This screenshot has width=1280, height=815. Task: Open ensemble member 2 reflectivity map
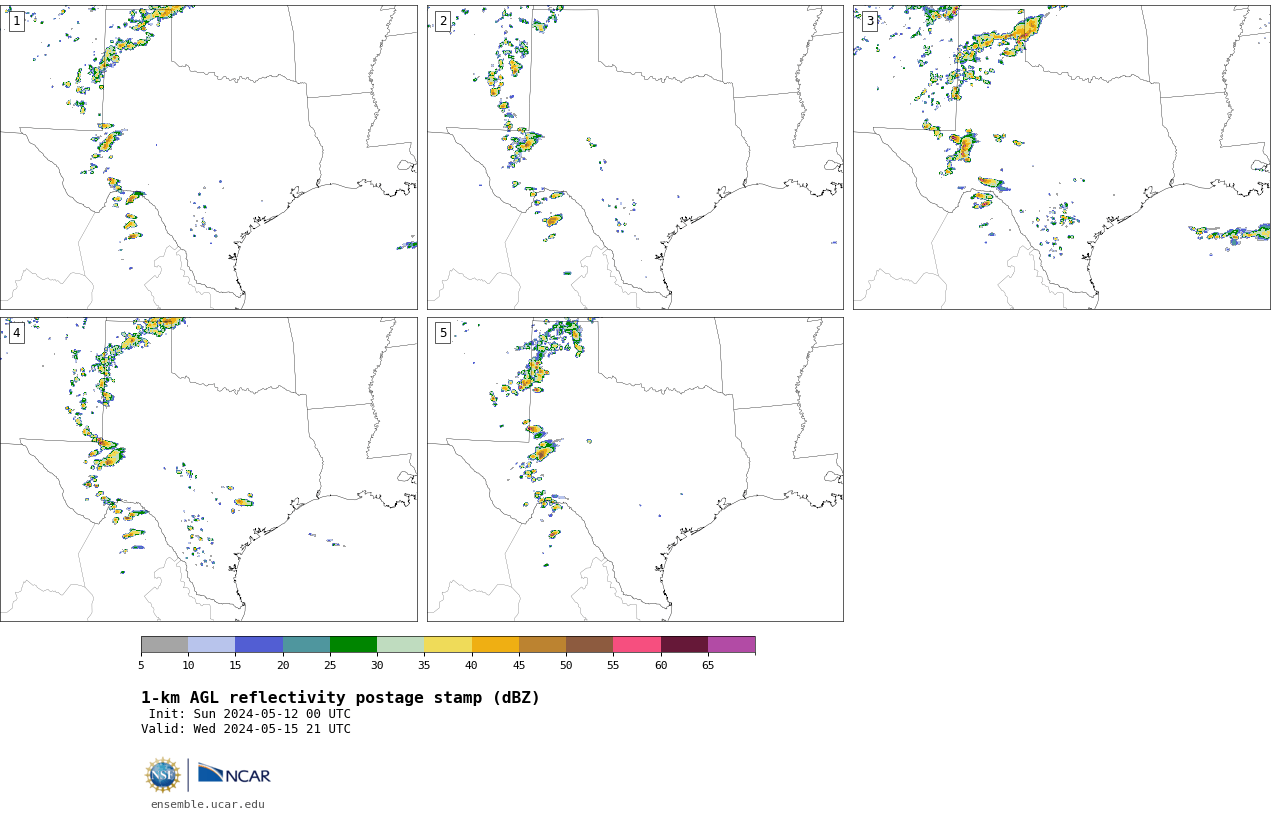click(635, 157)
